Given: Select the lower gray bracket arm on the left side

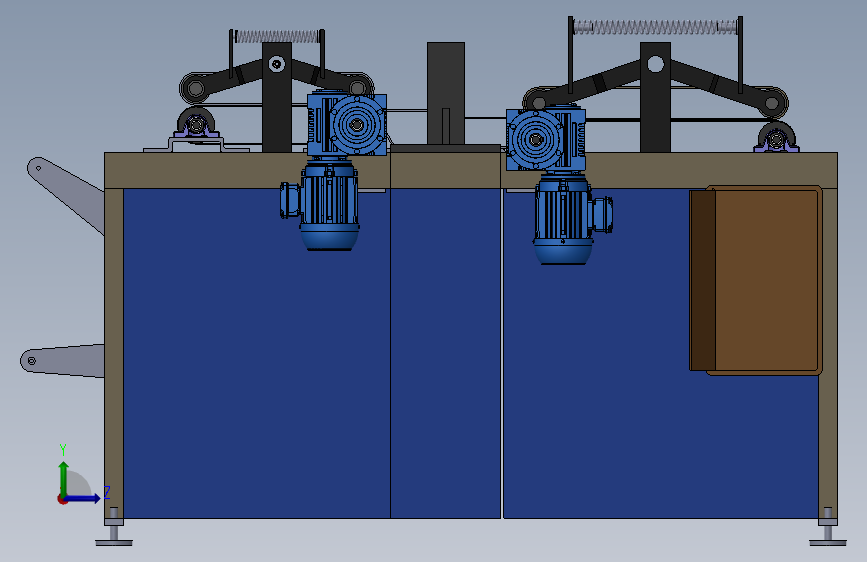Looking at the screenshot, I should coord(62,361).
